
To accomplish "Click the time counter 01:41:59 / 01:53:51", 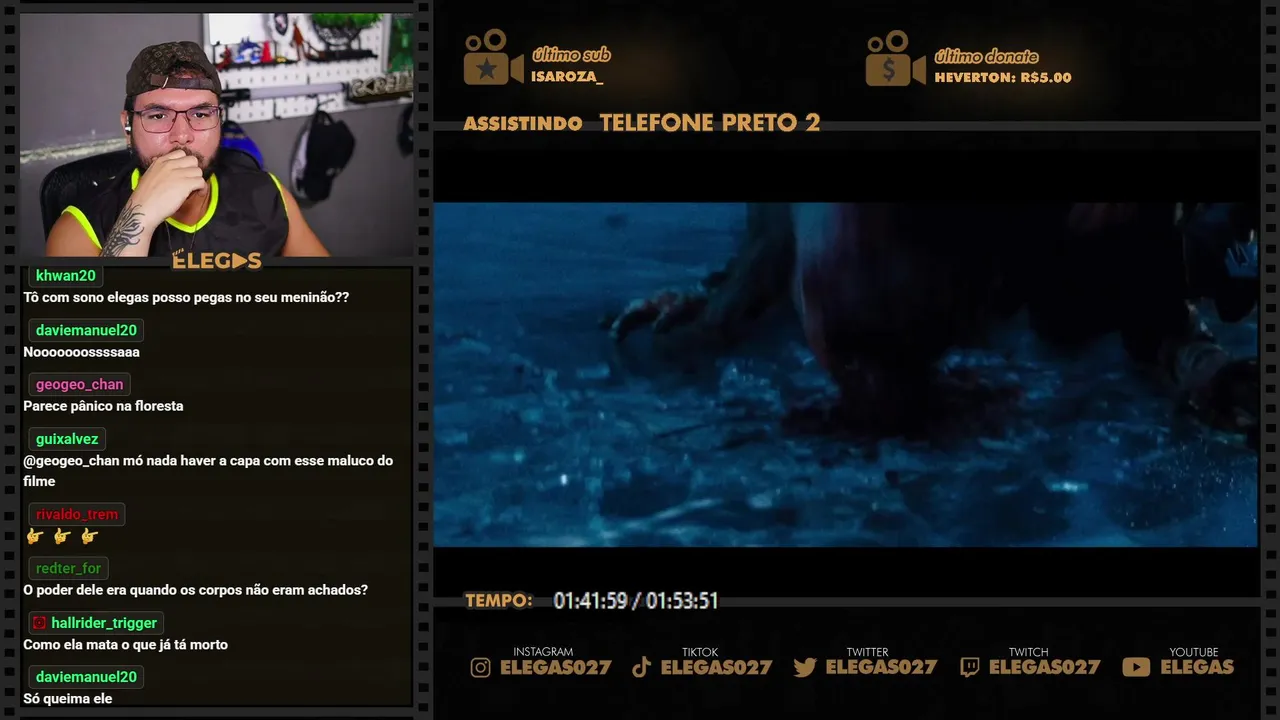I will coord(636,601).
